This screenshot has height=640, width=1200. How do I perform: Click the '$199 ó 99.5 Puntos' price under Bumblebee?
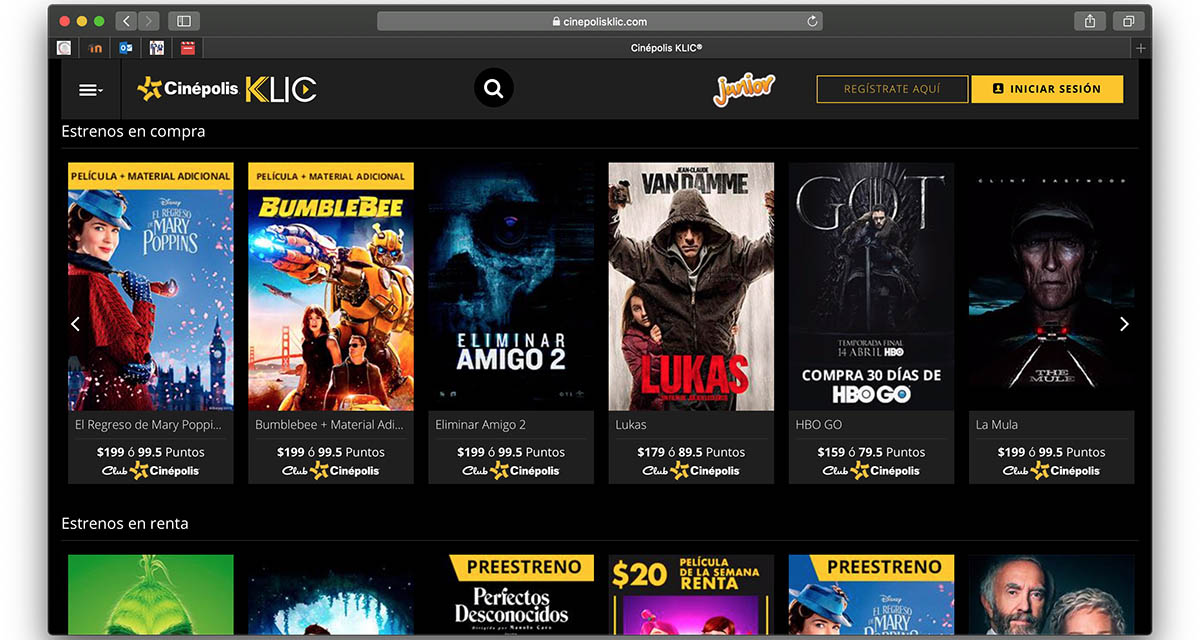pyautogui.click(x=331, y=452)
